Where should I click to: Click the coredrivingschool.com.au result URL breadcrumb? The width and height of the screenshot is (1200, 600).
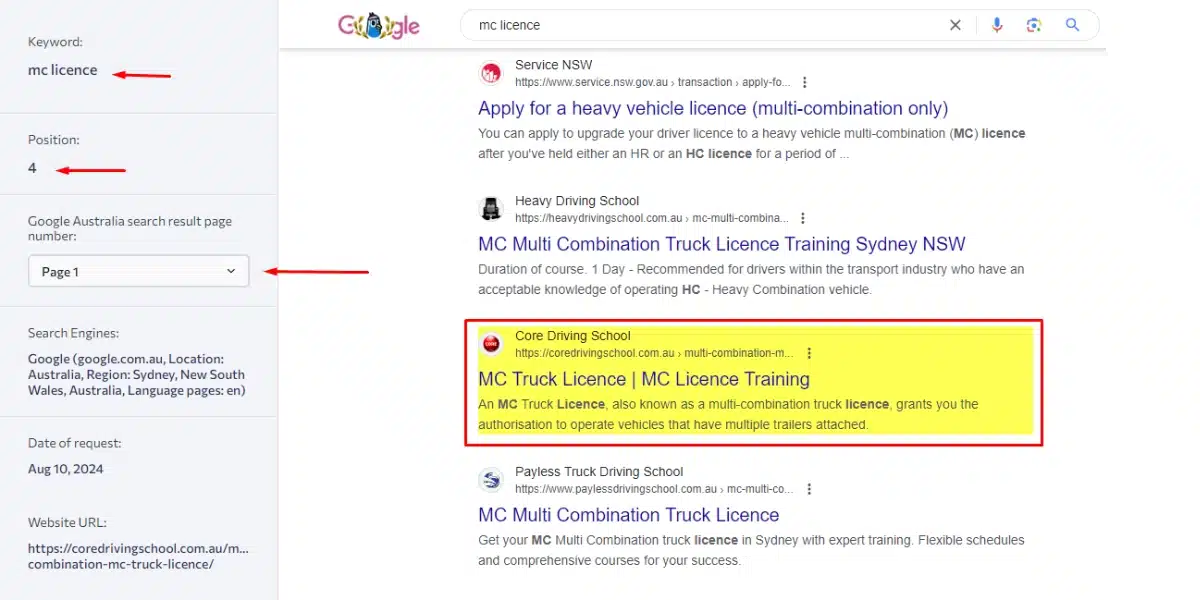pyautogui.click(x=655, y=353)
